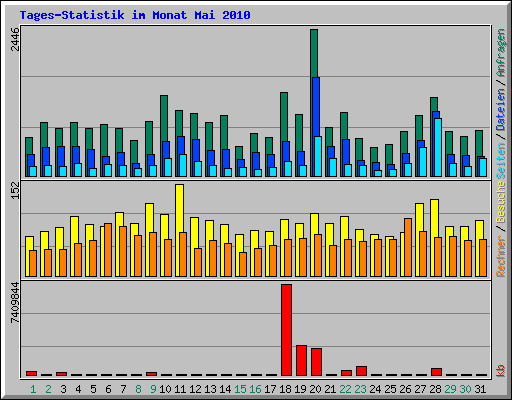Select day label '23' on the x-axis

(360, 389)
